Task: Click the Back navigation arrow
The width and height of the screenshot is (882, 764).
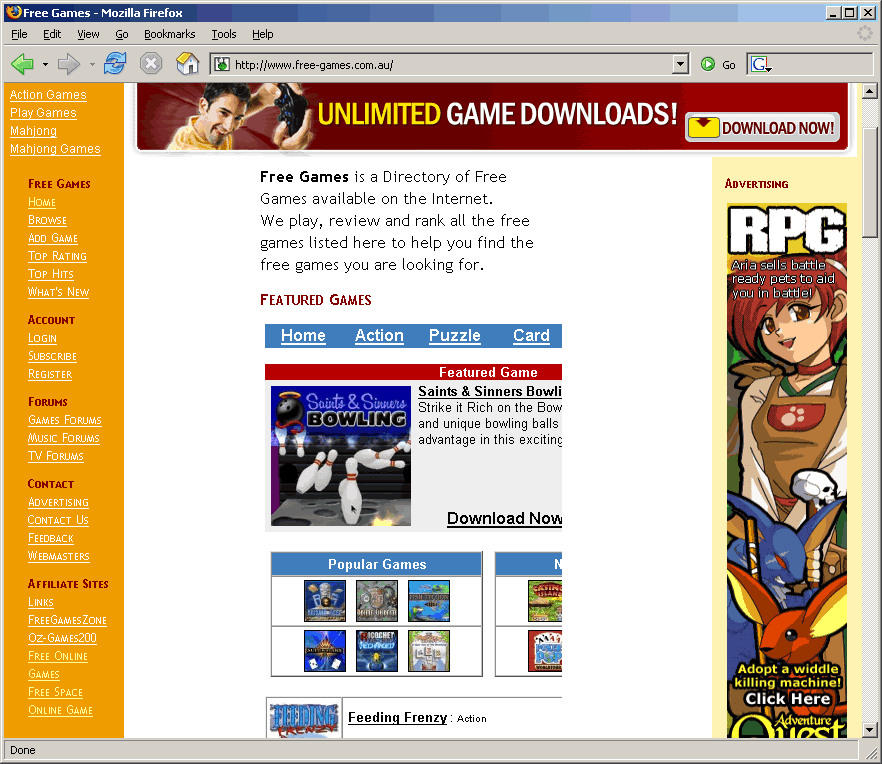Action: point(22,64)
